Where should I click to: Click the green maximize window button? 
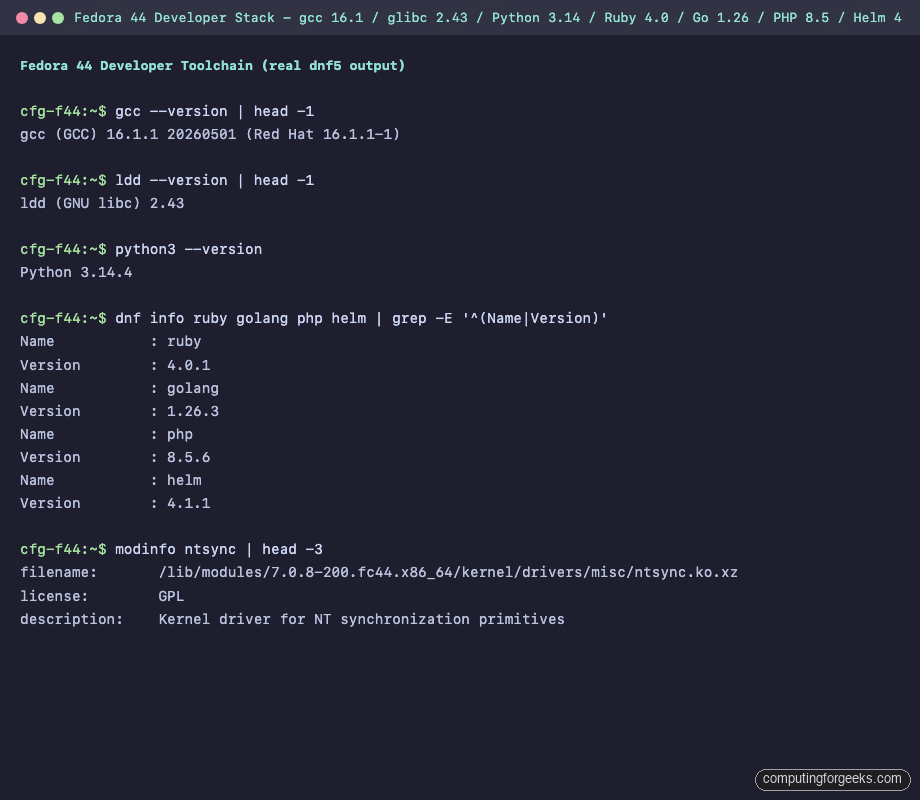click(58, 18)
